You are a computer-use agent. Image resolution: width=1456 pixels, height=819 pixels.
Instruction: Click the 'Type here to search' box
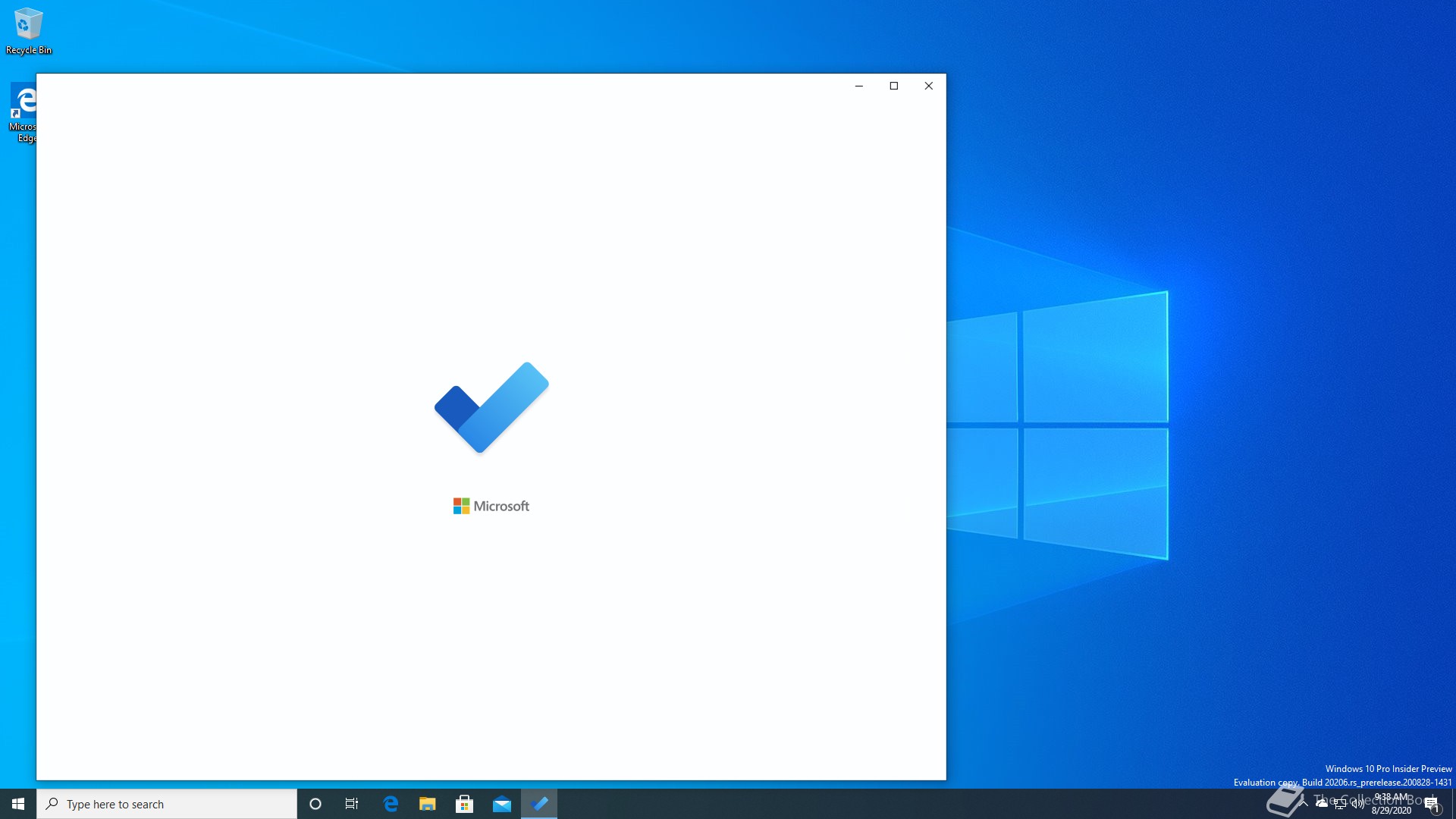167,804
